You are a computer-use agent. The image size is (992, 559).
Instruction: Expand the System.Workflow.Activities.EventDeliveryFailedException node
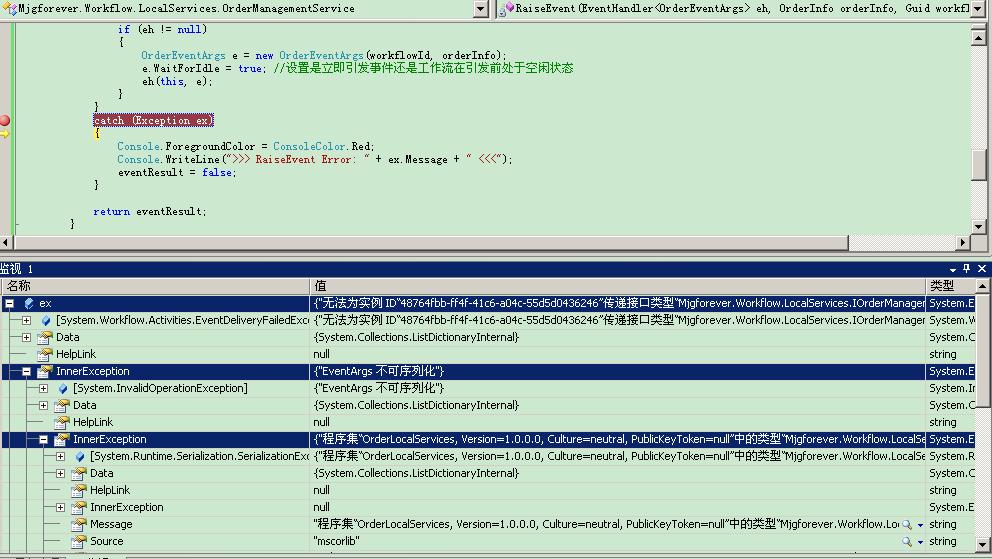(26, 320)
